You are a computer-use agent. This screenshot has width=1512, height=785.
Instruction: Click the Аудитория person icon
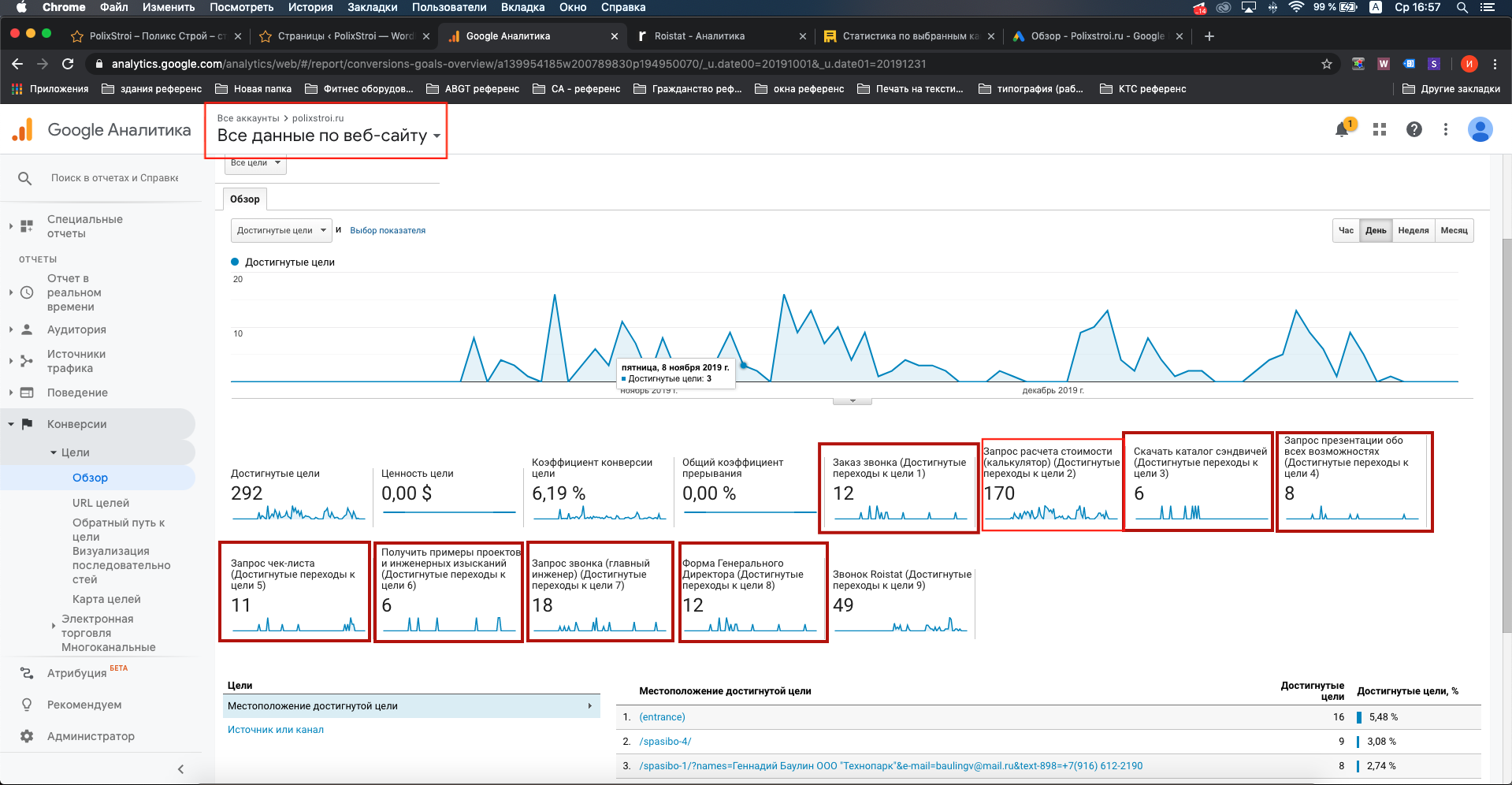pyautogui.click(x=27, y=329)
